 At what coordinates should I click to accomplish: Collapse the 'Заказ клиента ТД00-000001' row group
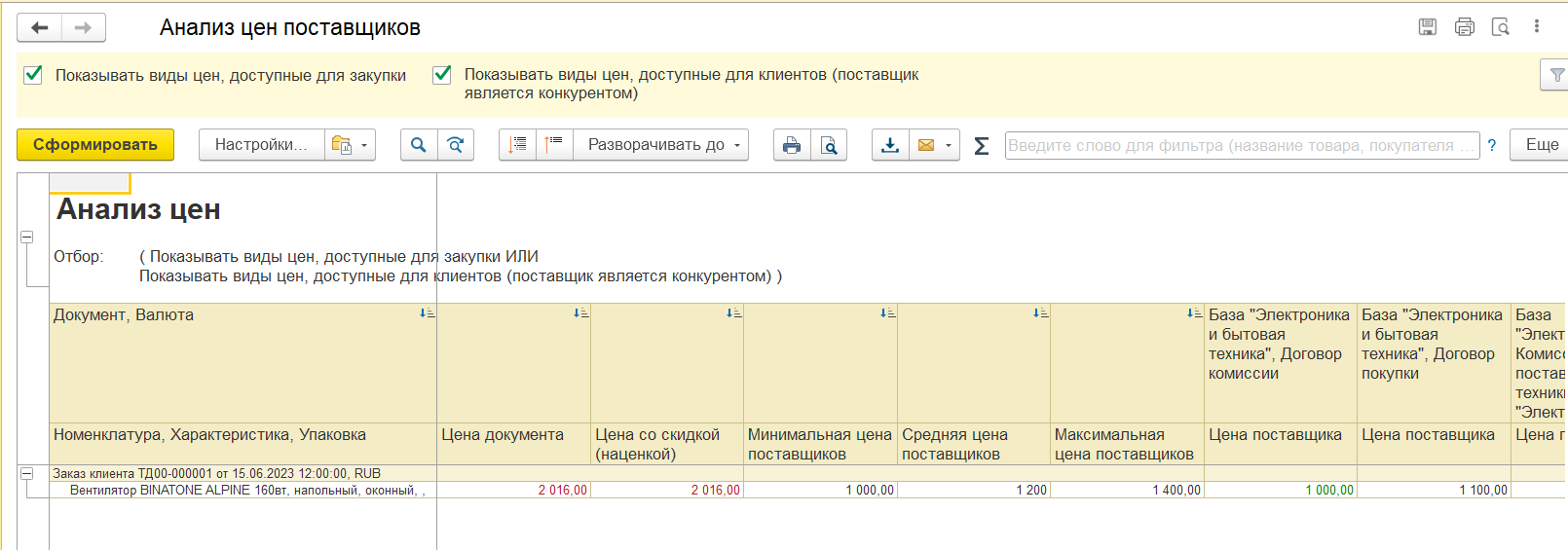pos(27,473)
